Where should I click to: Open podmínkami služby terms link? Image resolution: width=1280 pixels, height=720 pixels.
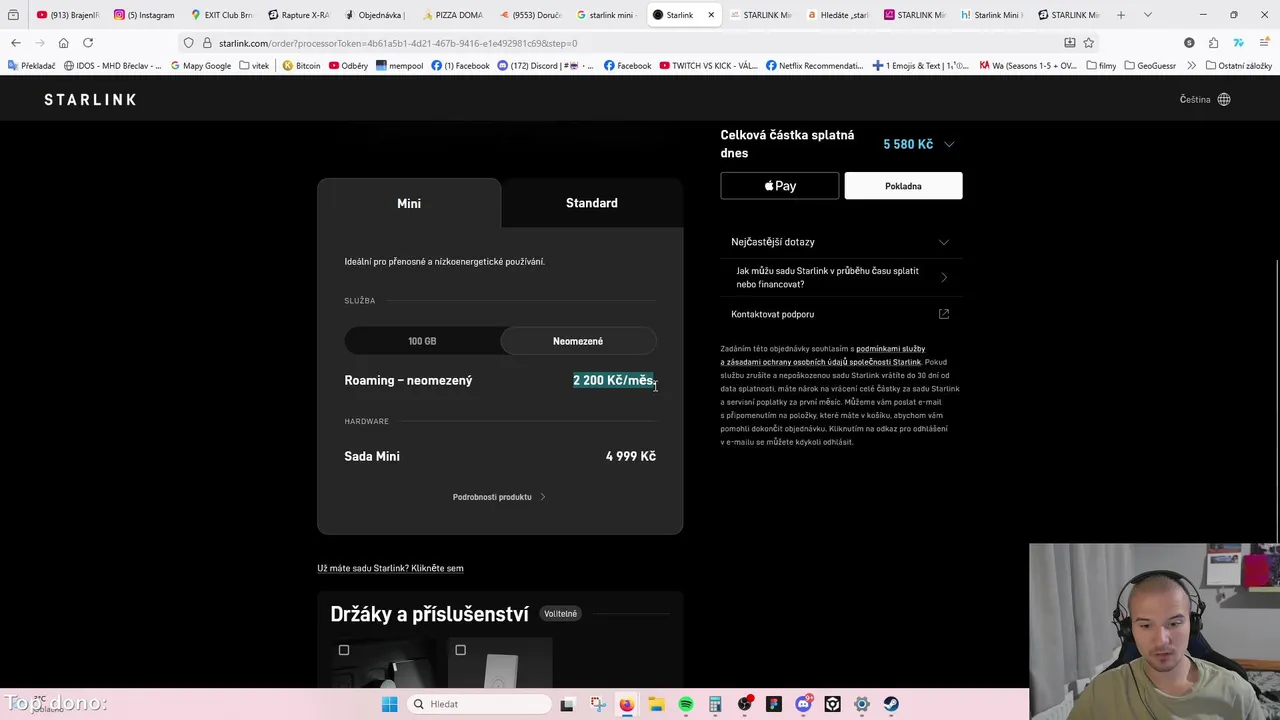890,349
